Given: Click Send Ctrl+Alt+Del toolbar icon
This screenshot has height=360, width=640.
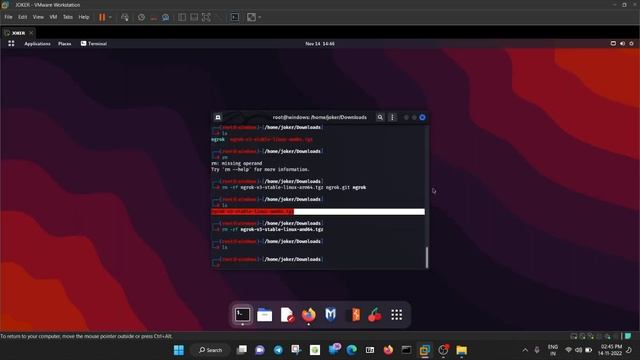Looking at the screenshot, I should point(125,17).
